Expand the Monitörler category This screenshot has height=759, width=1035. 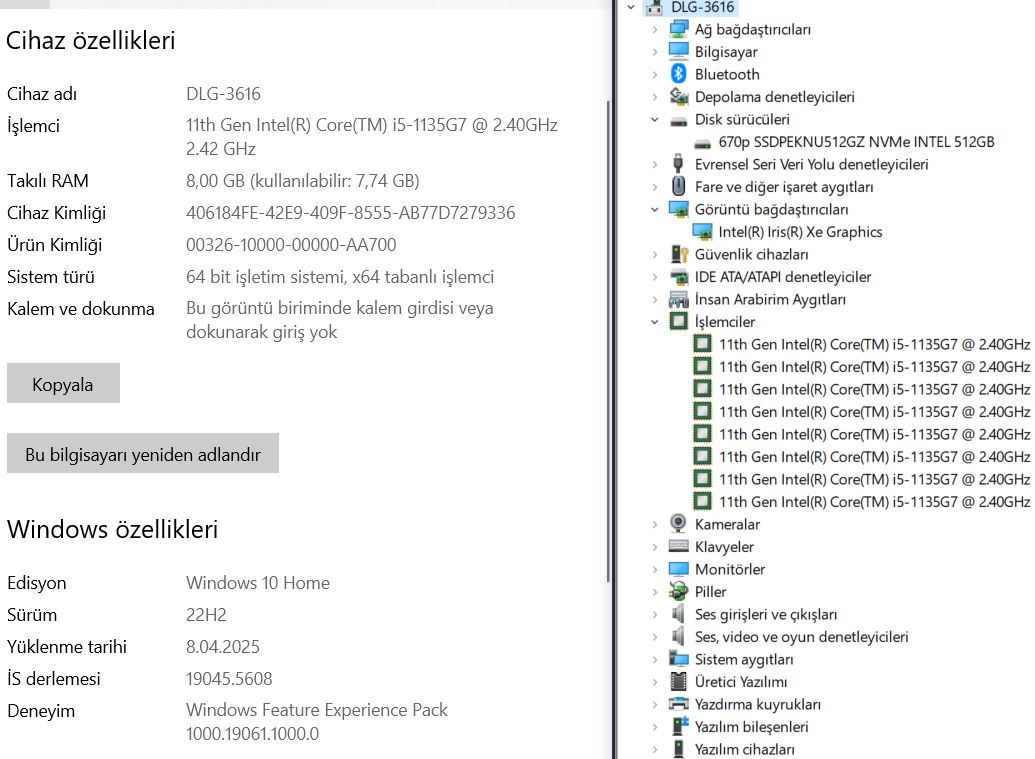coord(655,569)
